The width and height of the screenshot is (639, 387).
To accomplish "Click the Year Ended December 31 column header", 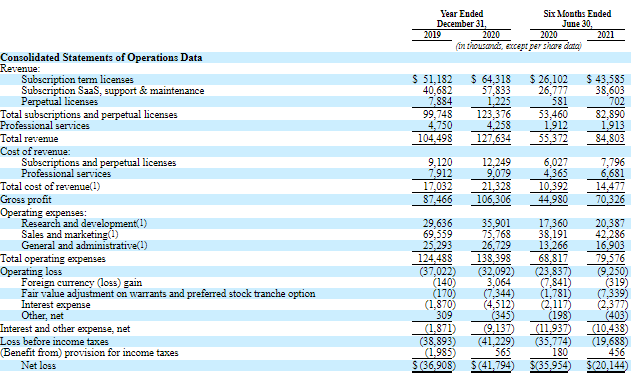I will (x=461, y=19).
